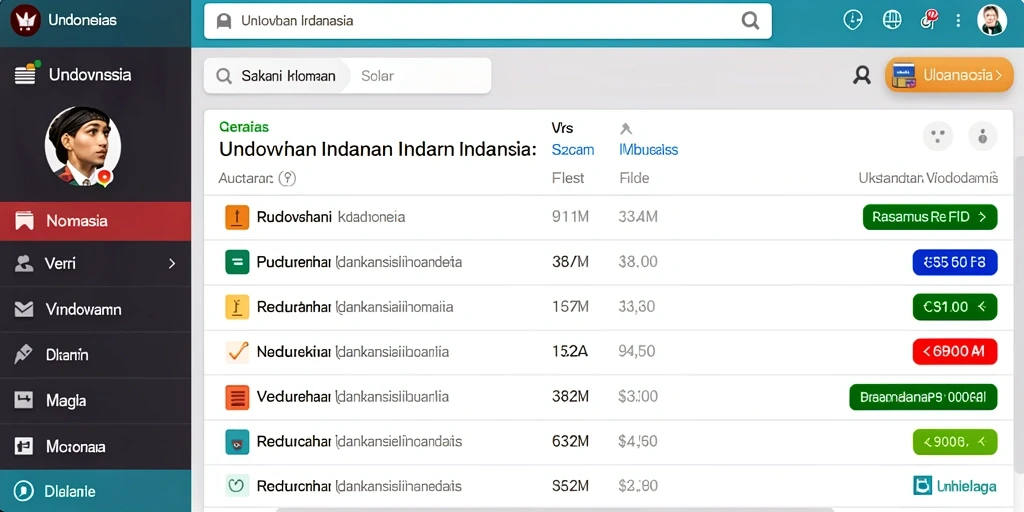Open Verri in the sidebar
The image size is (1024, 512).
[95, 263]
